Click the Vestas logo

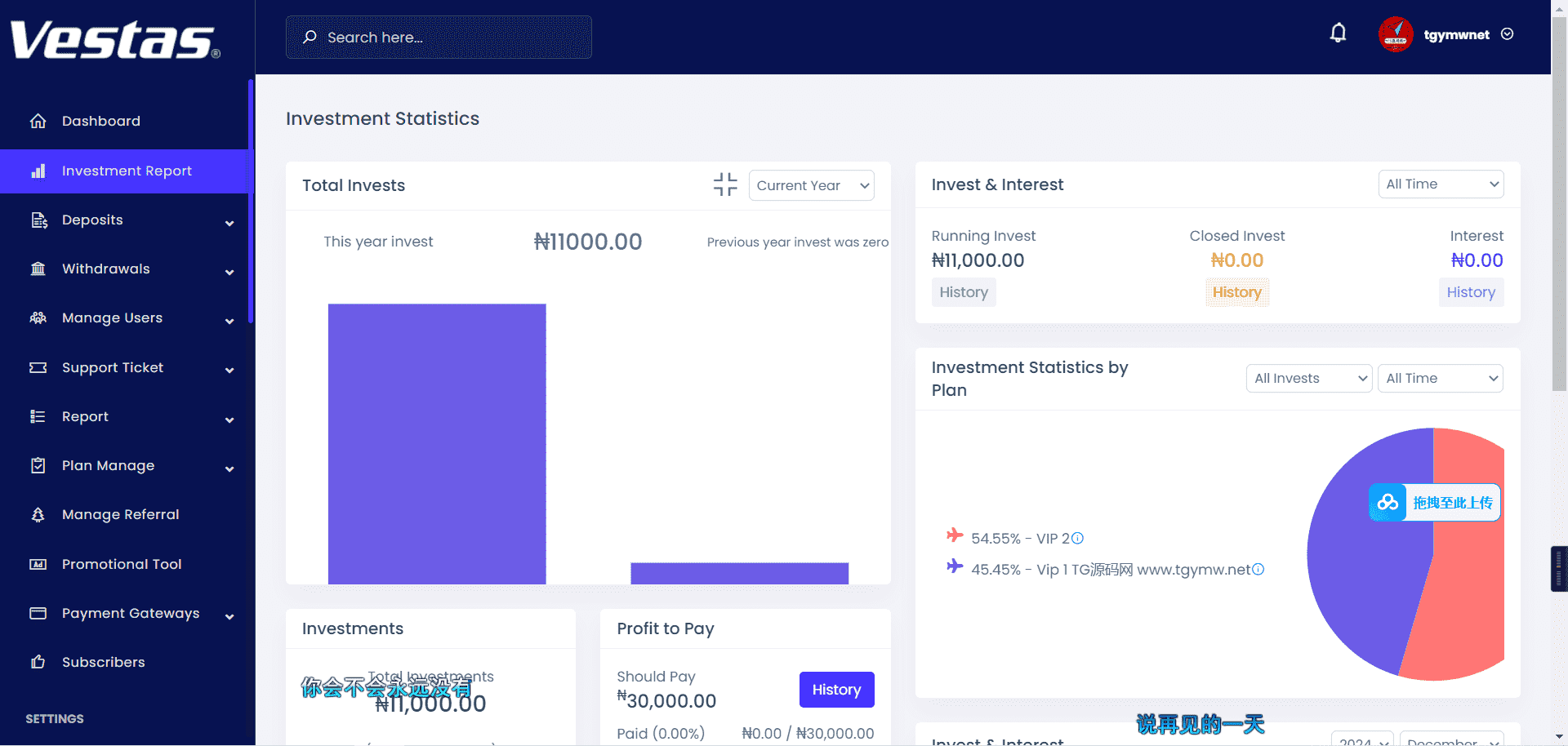(115, 40)
